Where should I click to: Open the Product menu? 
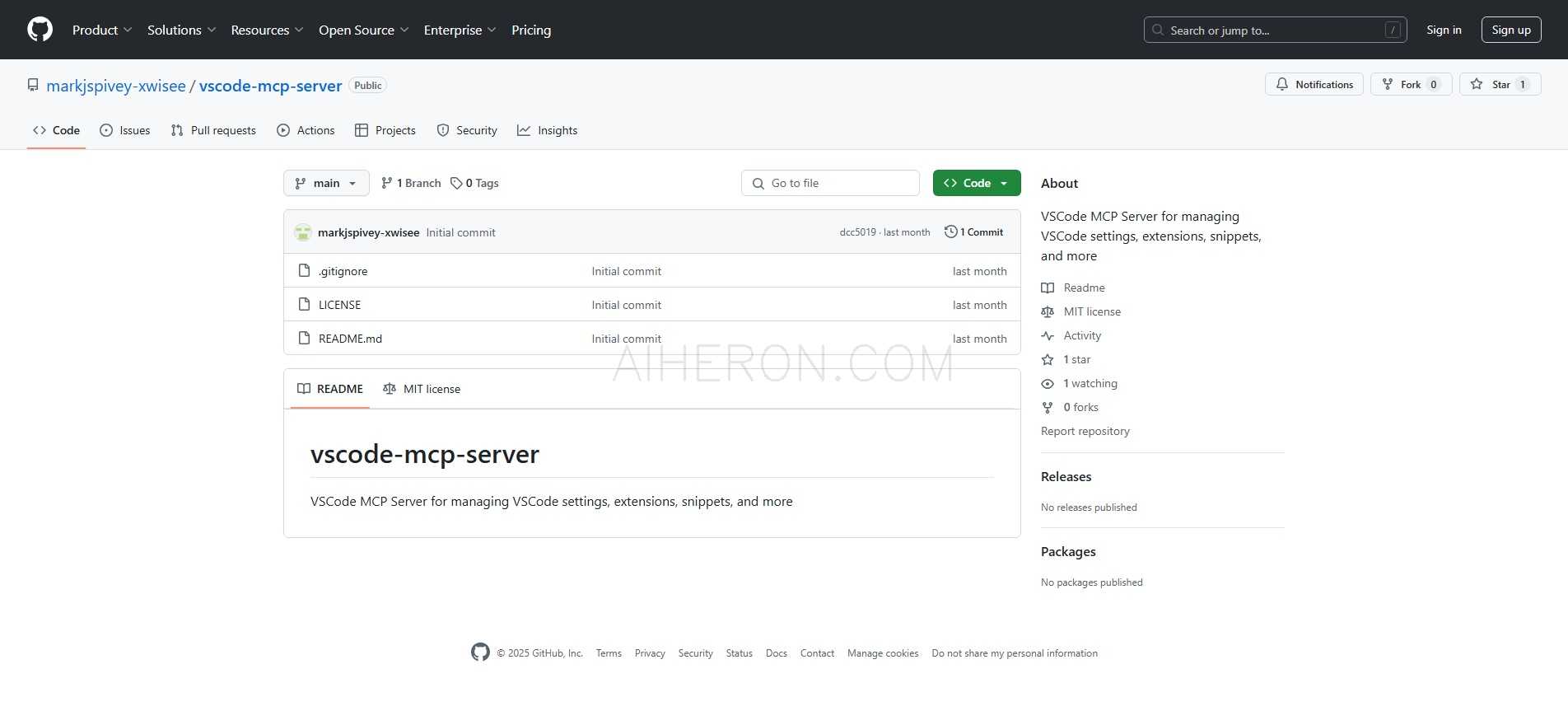click(102, 30)
